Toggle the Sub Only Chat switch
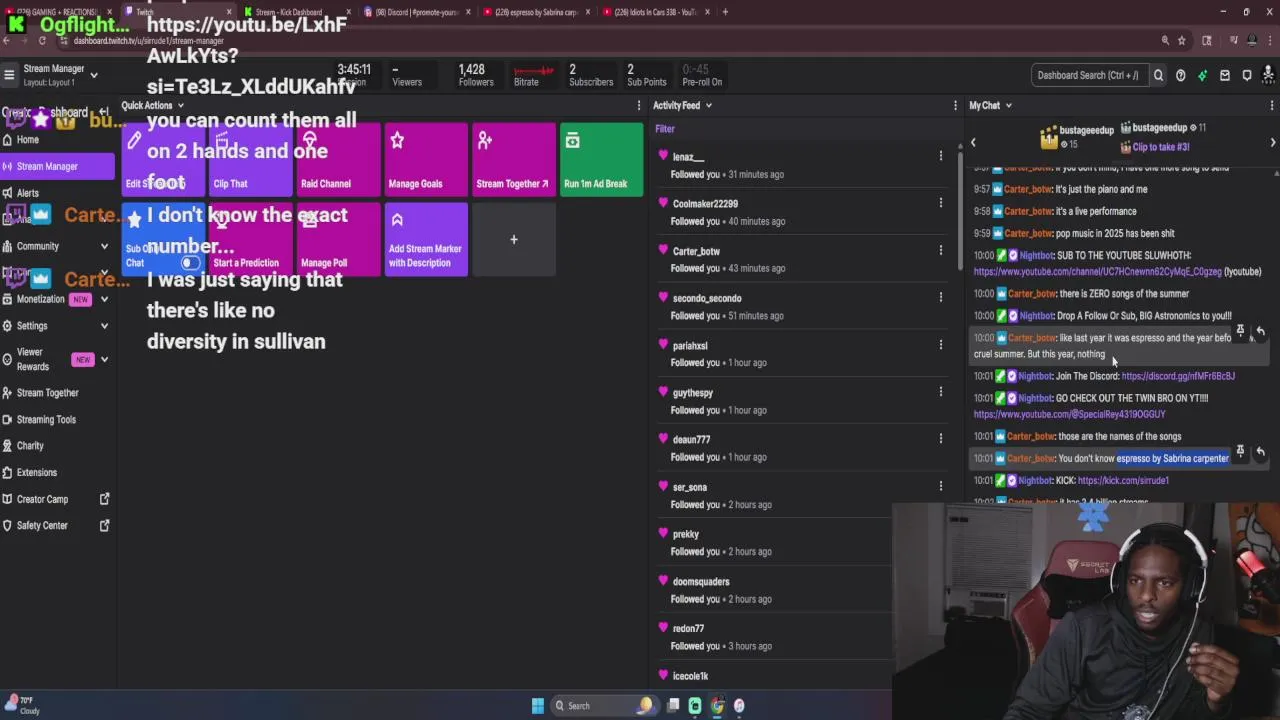Screen dimensions: 1280x720 (190, 263)
